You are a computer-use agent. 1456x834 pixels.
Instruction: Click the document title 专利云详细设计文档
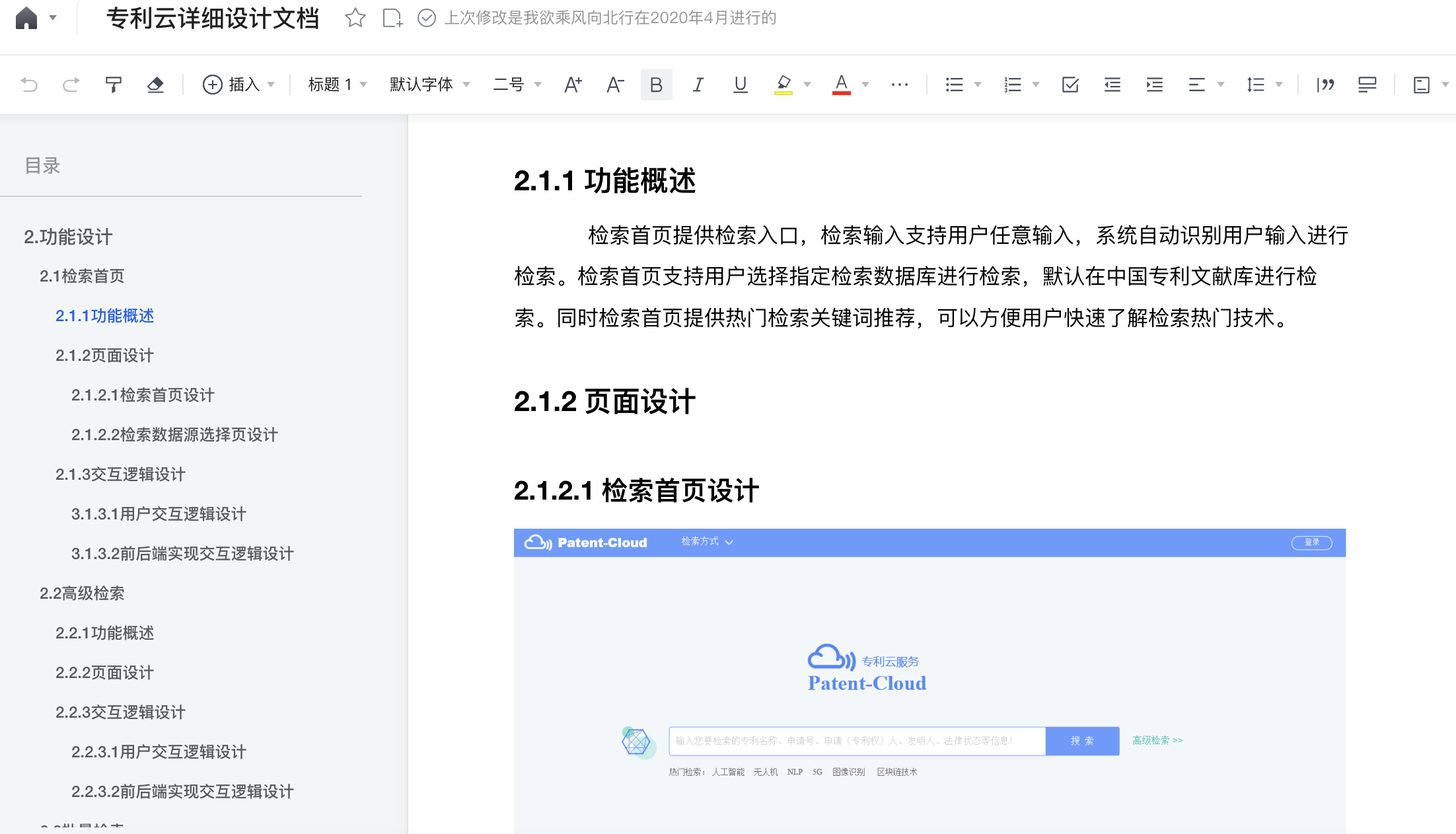[213, 18]
